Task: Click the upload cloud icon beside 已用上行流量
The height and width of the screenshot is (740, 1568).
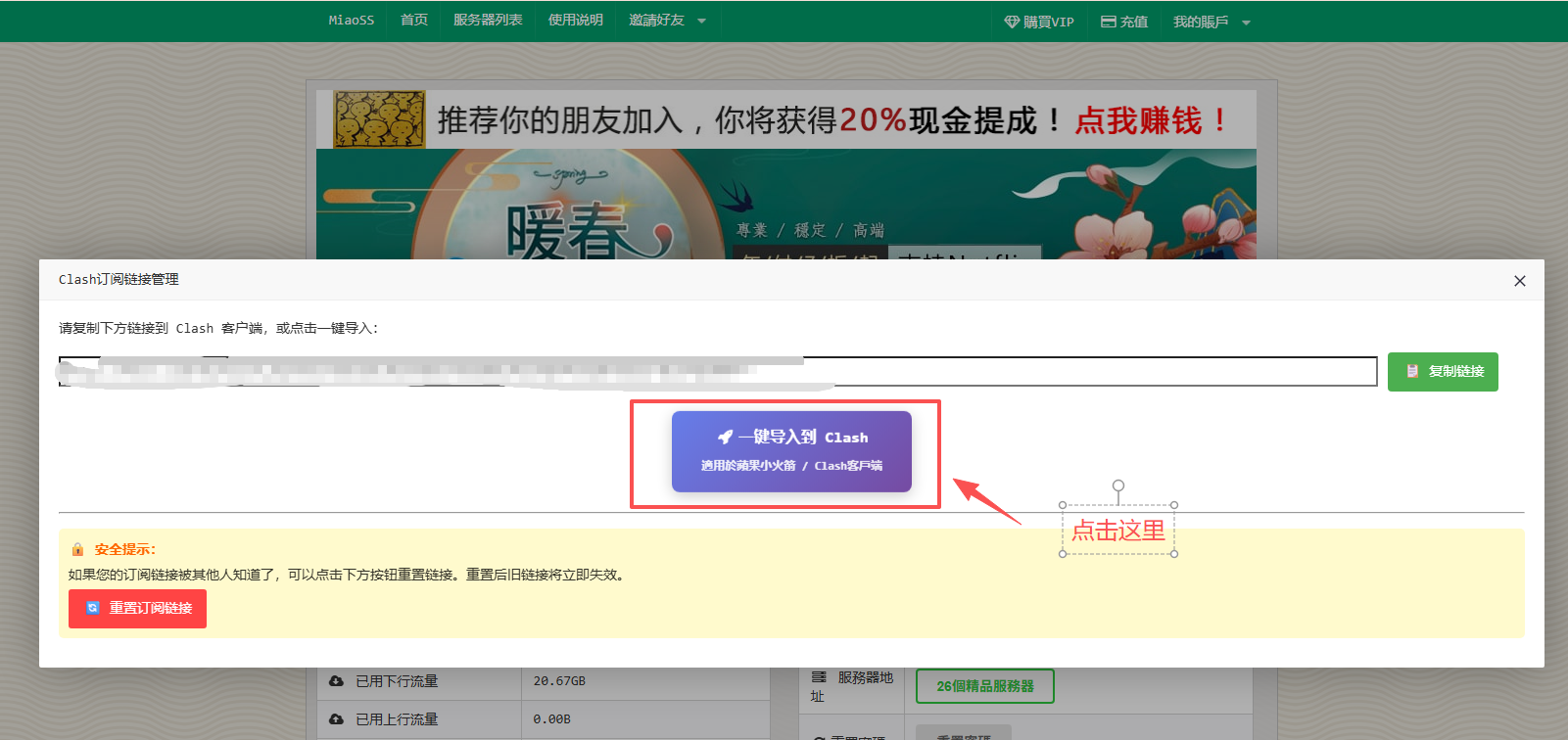Action: pyautogui.click(x=336, y=719)
